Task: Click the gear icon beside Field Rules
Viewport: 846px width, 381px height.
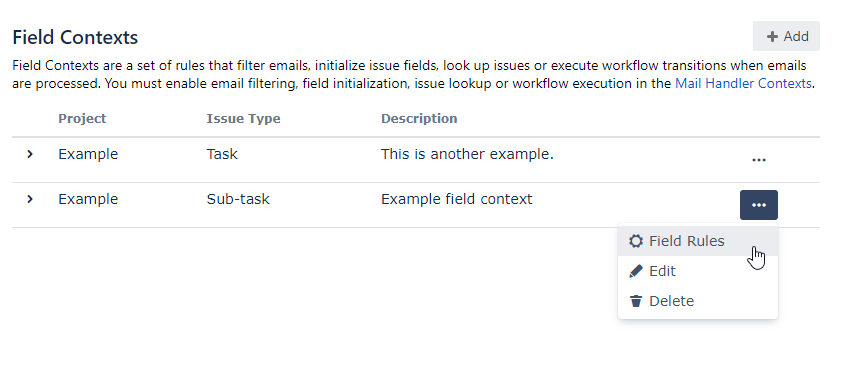Action: (636, 241)
